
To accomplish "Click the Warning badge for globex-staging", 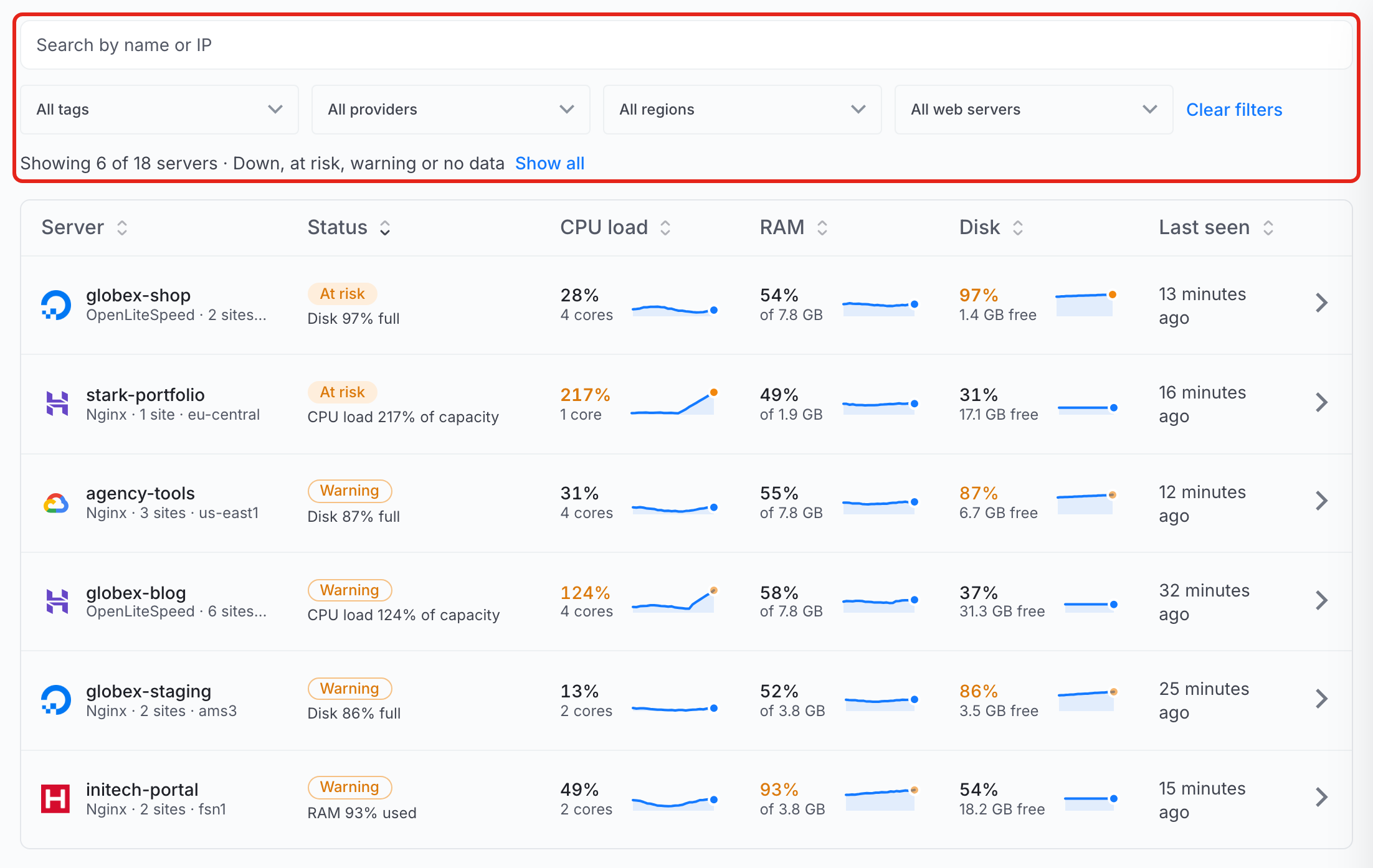I will click(349, 689).
